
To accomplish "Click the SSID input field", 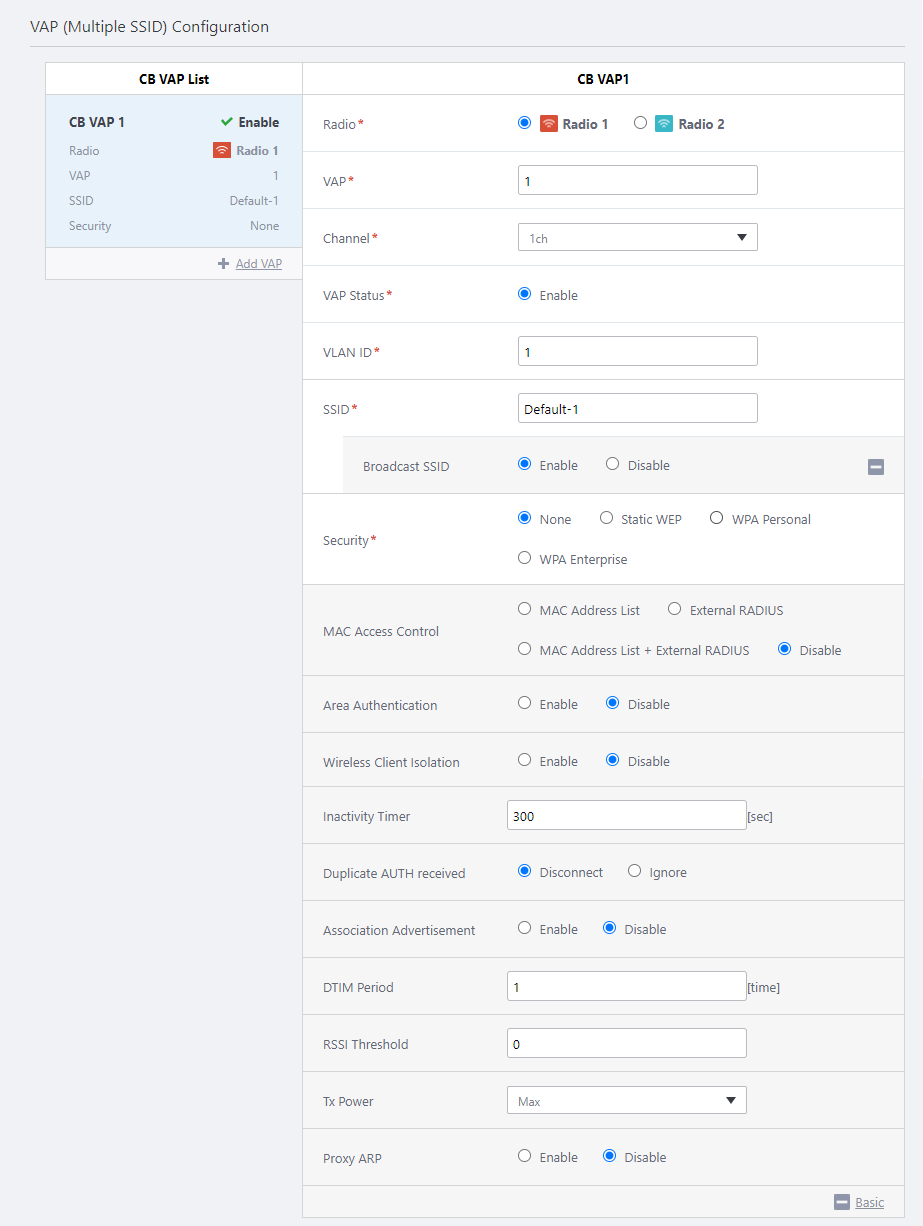I will pos(638,408).
